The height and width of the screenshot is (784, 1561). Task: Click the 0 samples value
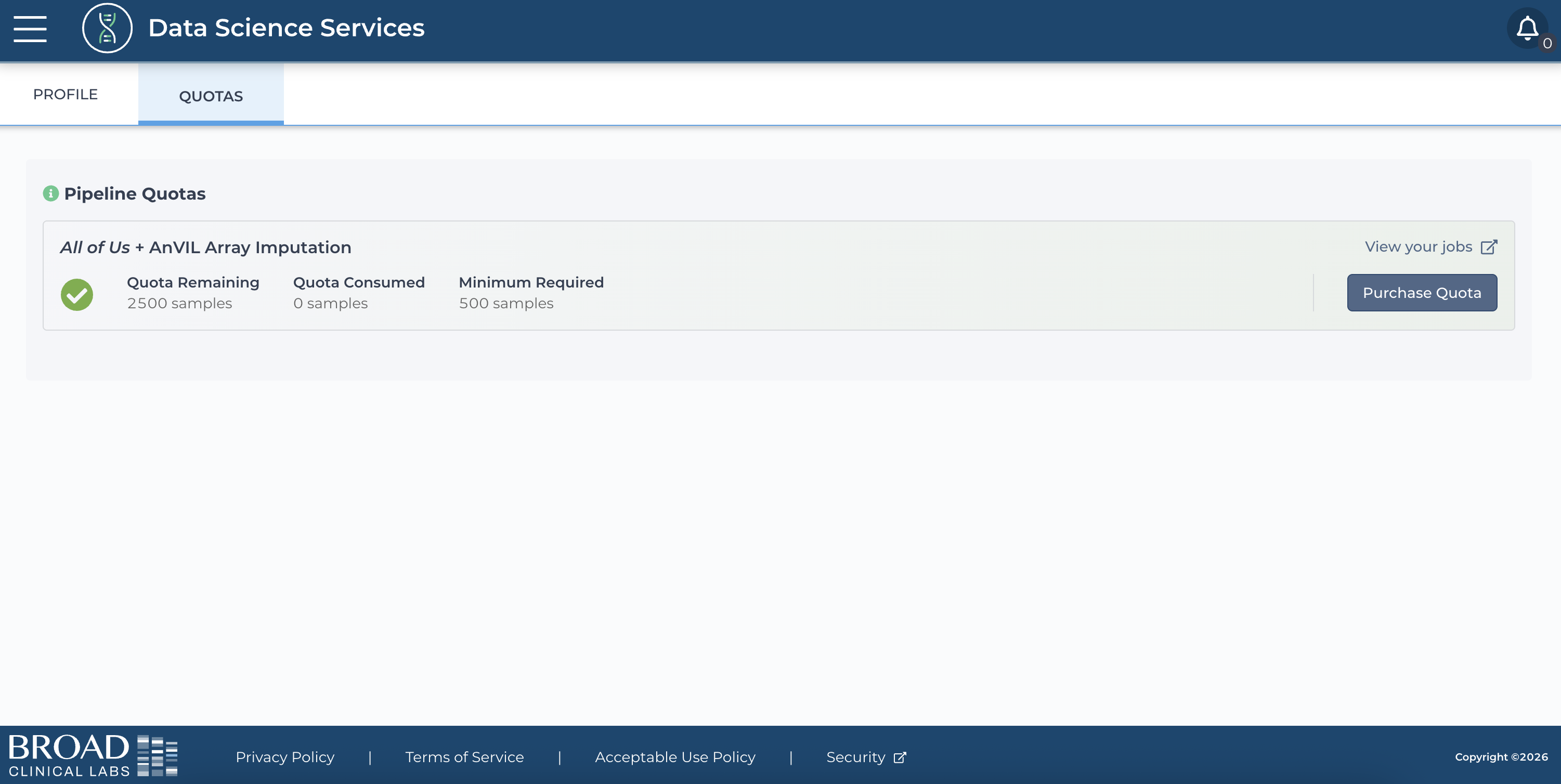pyautogui.click(x=330, y=303)
